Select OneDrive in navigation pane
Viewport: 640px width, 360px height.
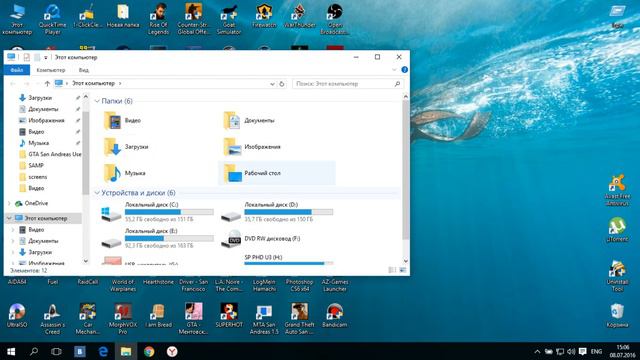36,203
